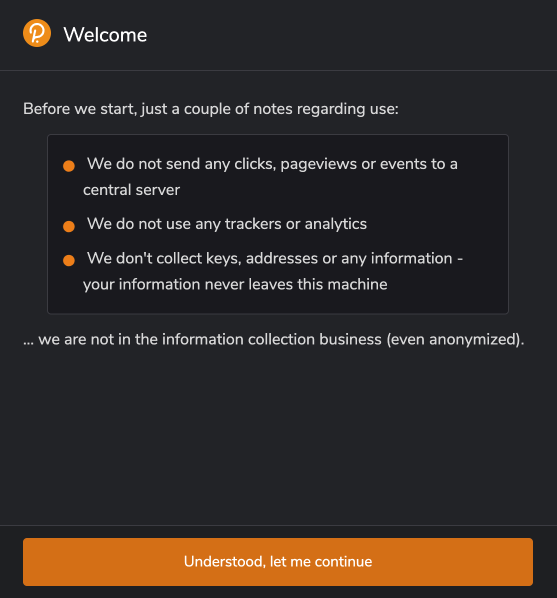Click the orange bullet beside trackers or analytics
This screenshot has height=598, width=557.
click(x=69, y=226)
